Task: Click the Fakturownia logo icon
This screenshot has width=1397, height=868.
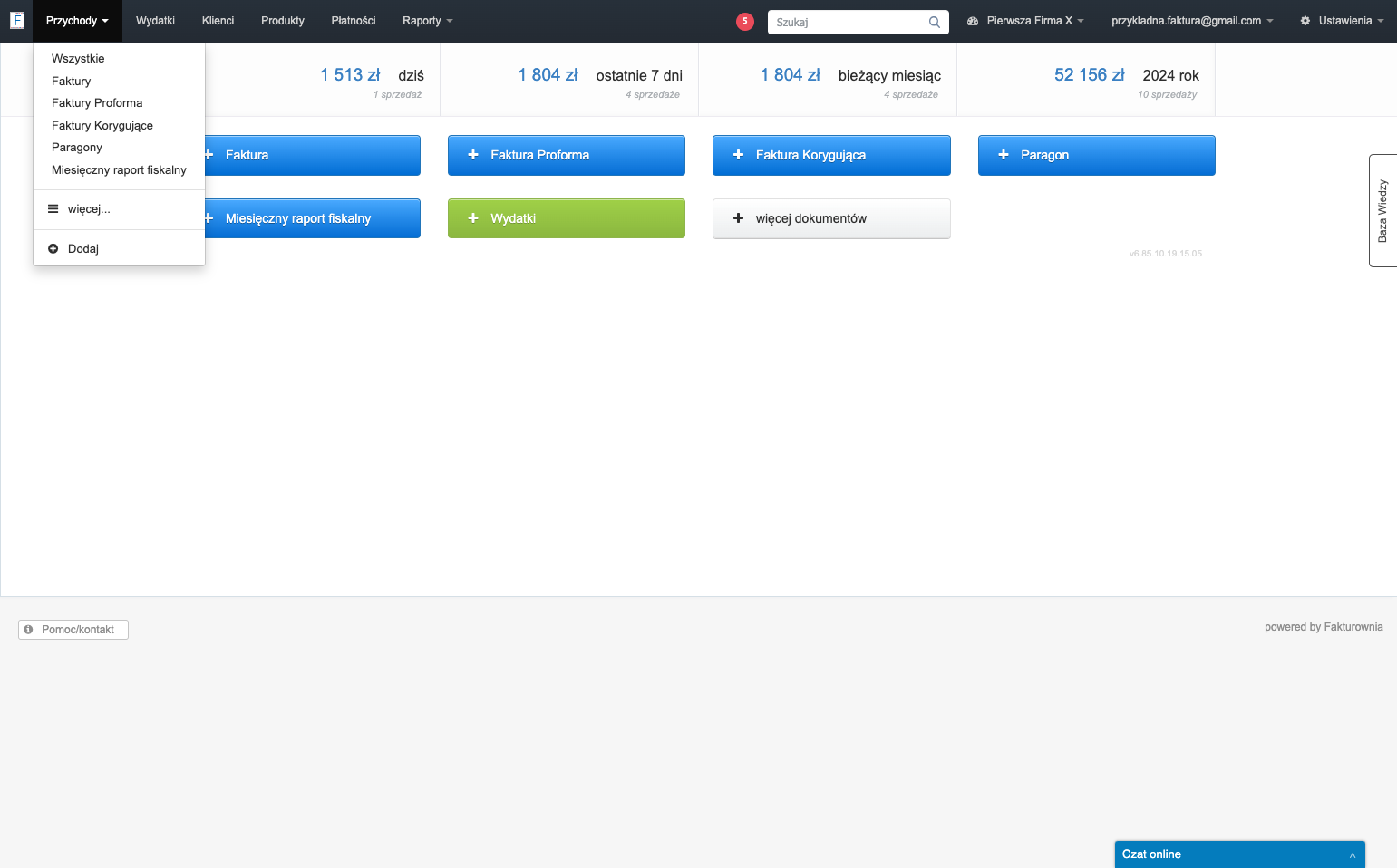Action: pos(16,20)
